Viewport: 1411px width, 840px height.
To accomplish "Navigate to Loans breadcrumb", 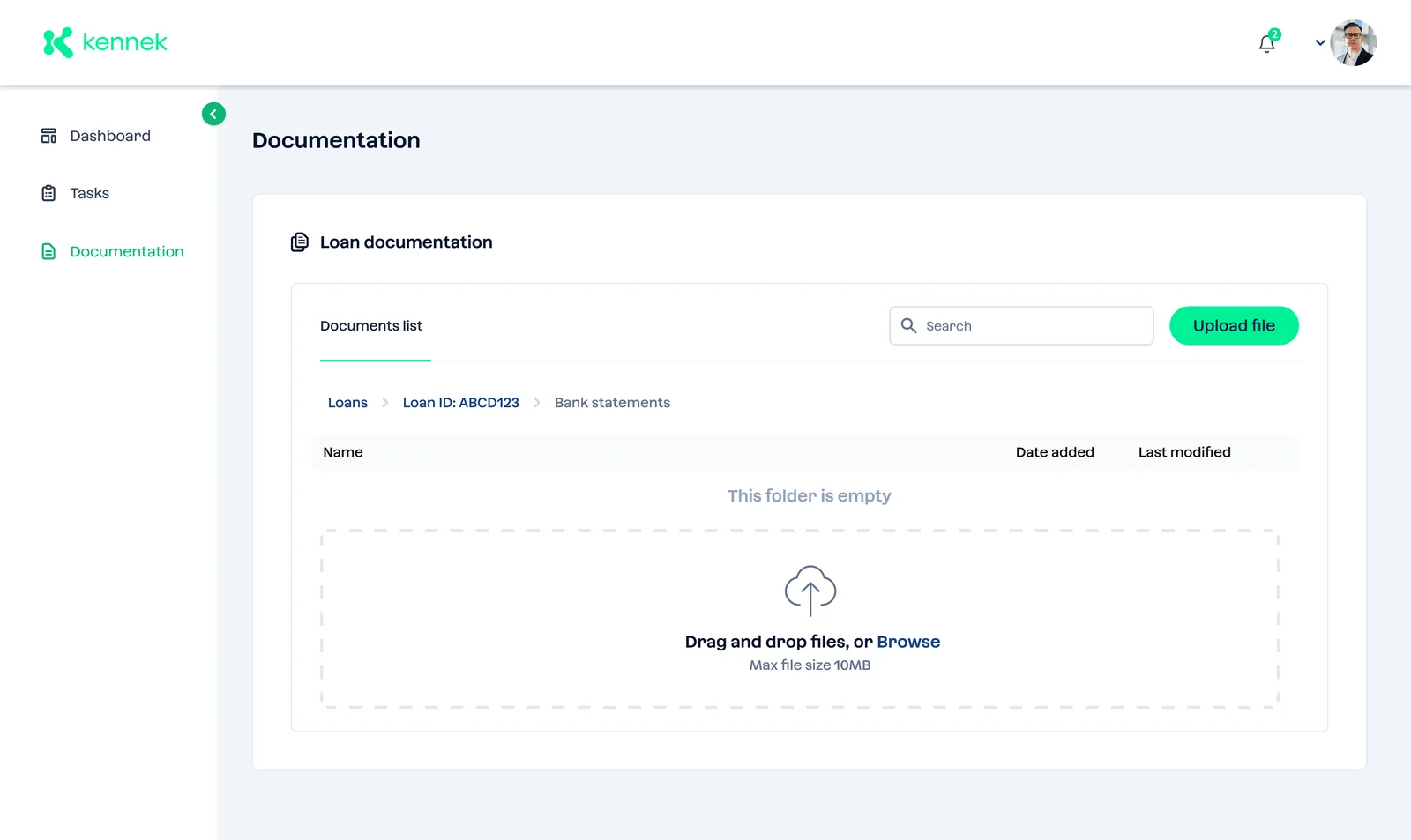I will [x=347, y=403].
